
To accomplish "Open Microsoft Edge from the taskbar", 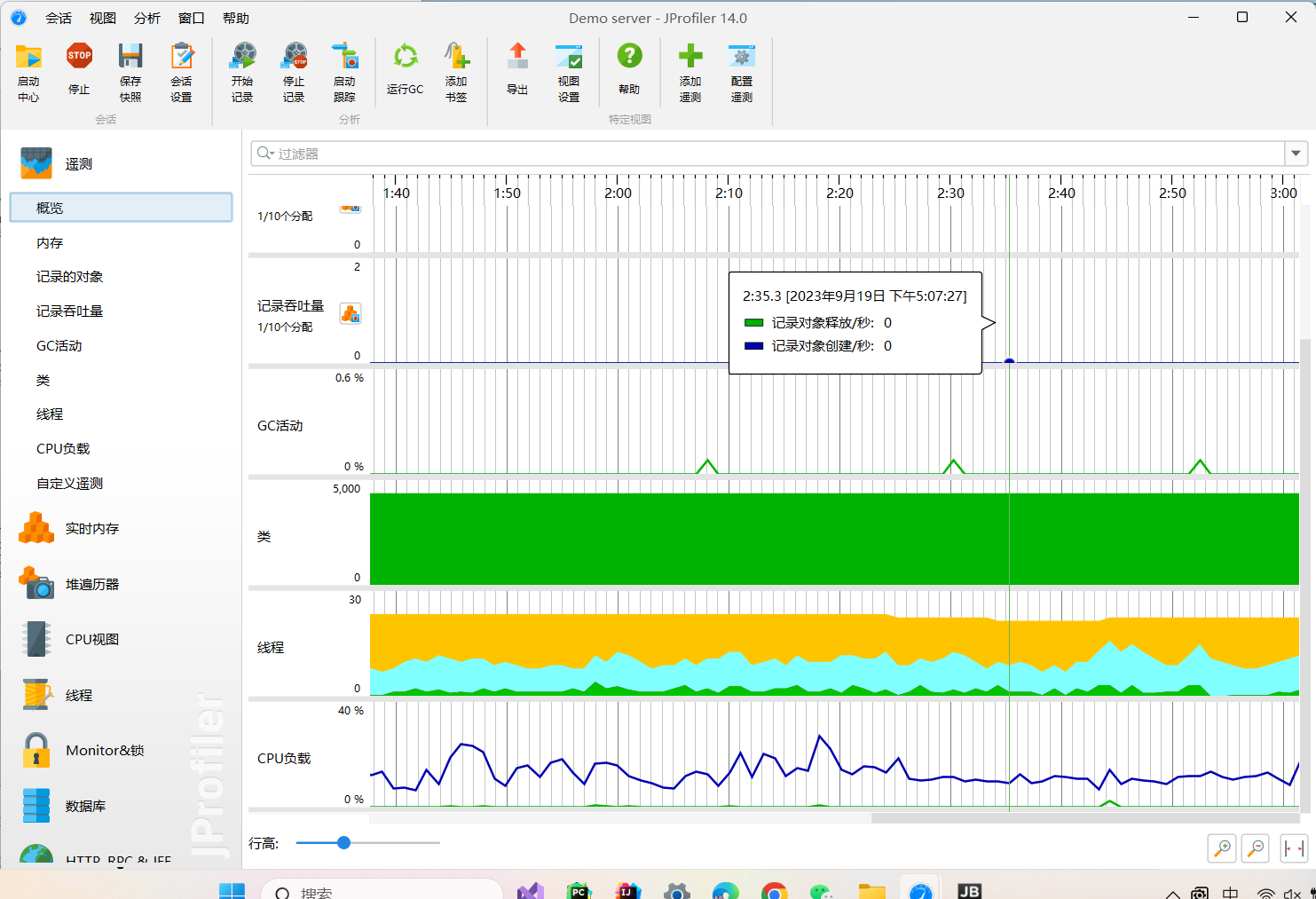I will coord(725,891).
